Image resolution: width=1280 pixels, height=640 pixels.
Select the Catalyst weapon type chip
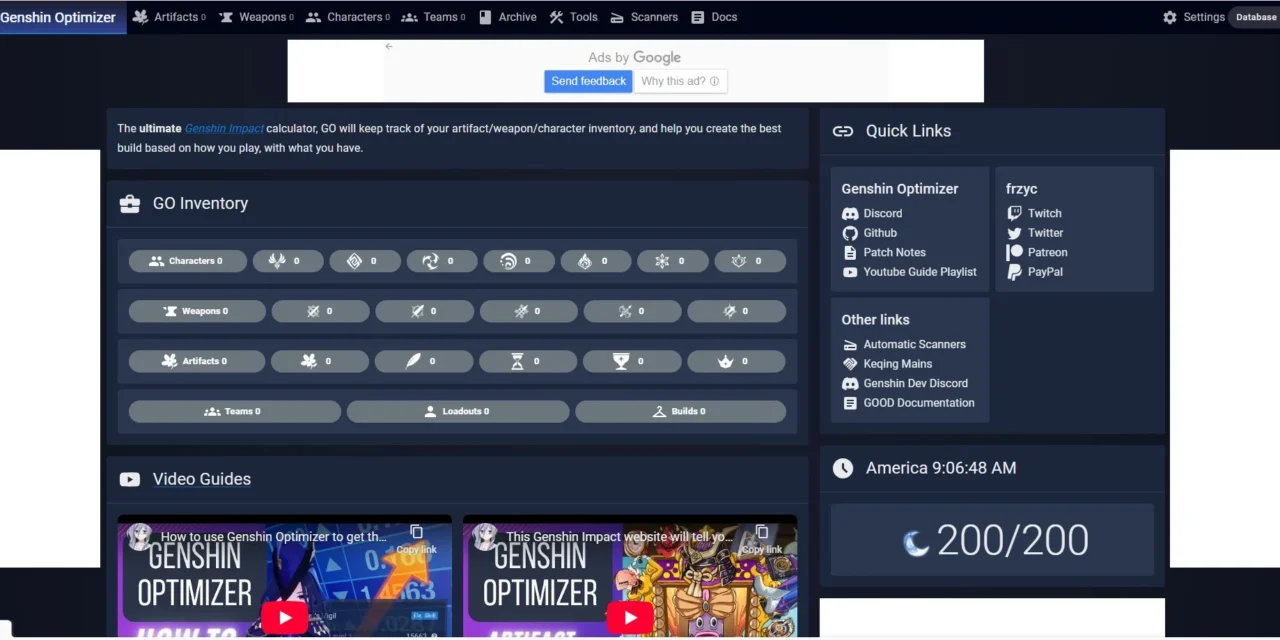736,311
